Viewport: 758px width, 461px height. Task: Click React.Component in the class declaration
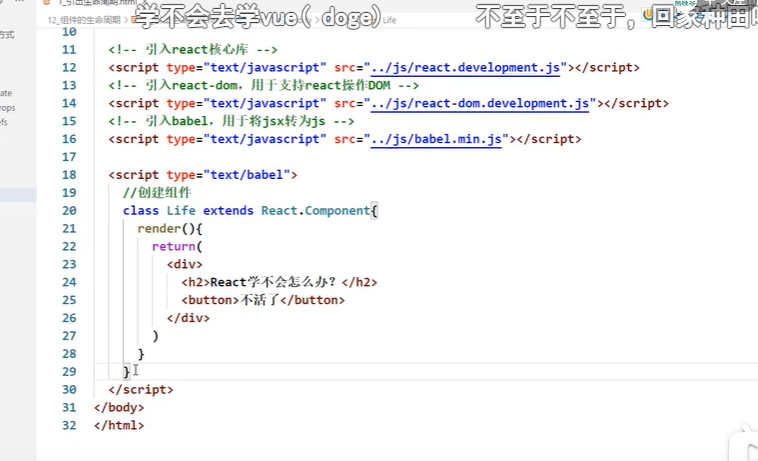click(316, 211)
